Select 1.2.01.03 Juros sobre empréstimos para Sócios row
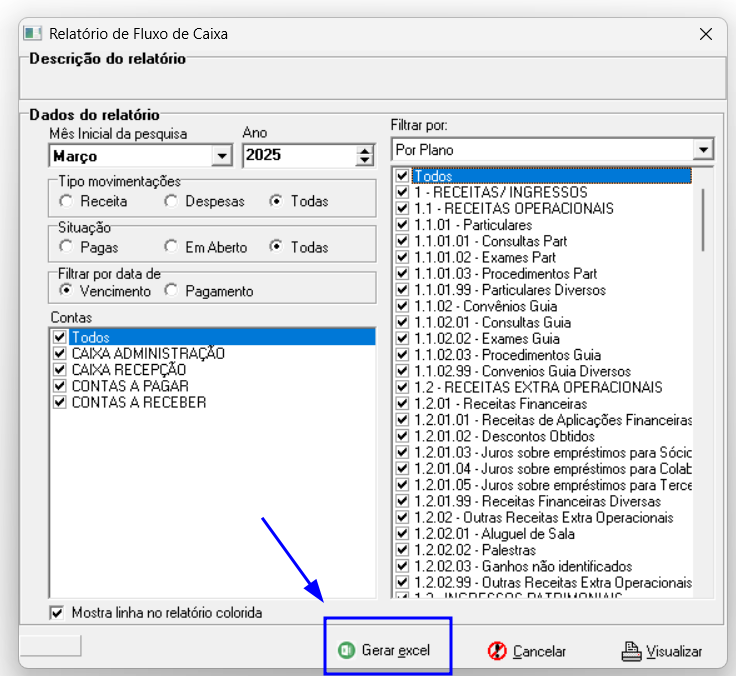Viewport: 736px width, 676px height. (x=544, y=453)
